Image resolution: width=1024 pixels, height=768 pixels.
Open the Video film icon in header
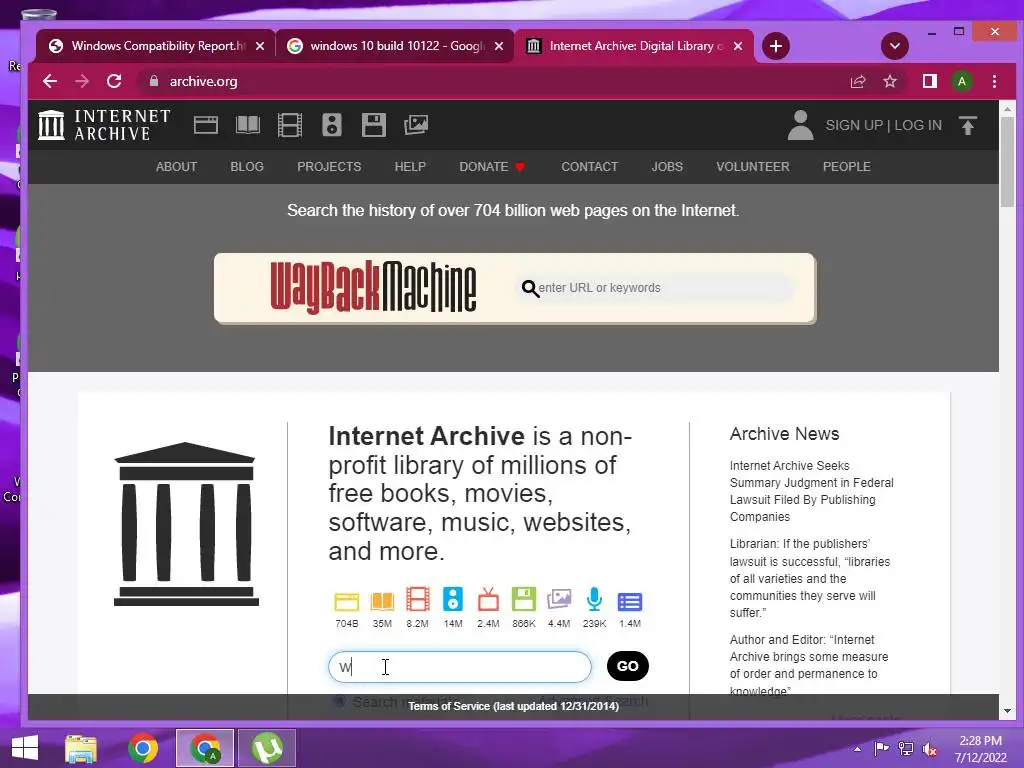290,125
